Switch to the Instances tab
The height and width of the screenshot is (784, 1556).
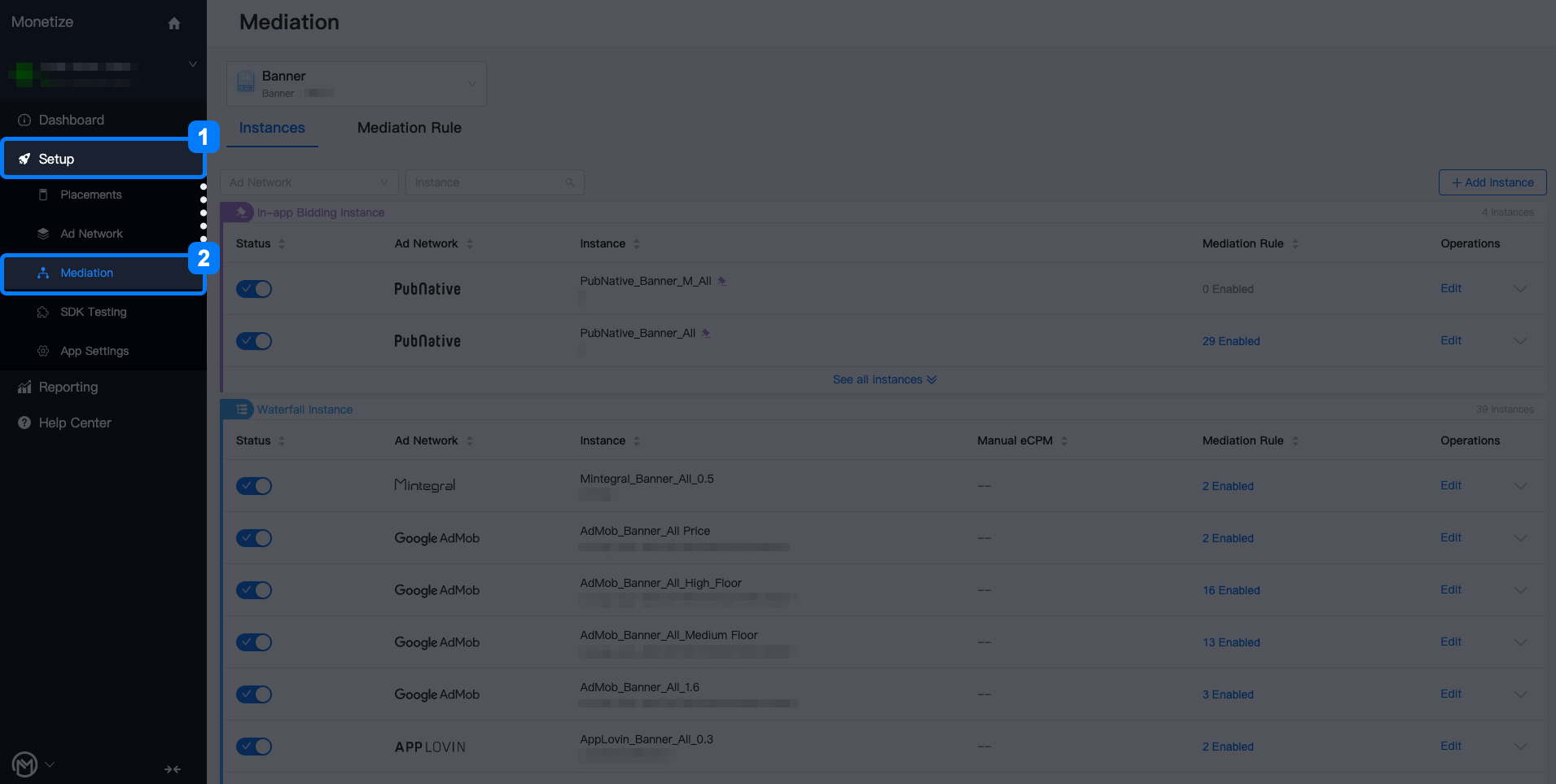272,128
